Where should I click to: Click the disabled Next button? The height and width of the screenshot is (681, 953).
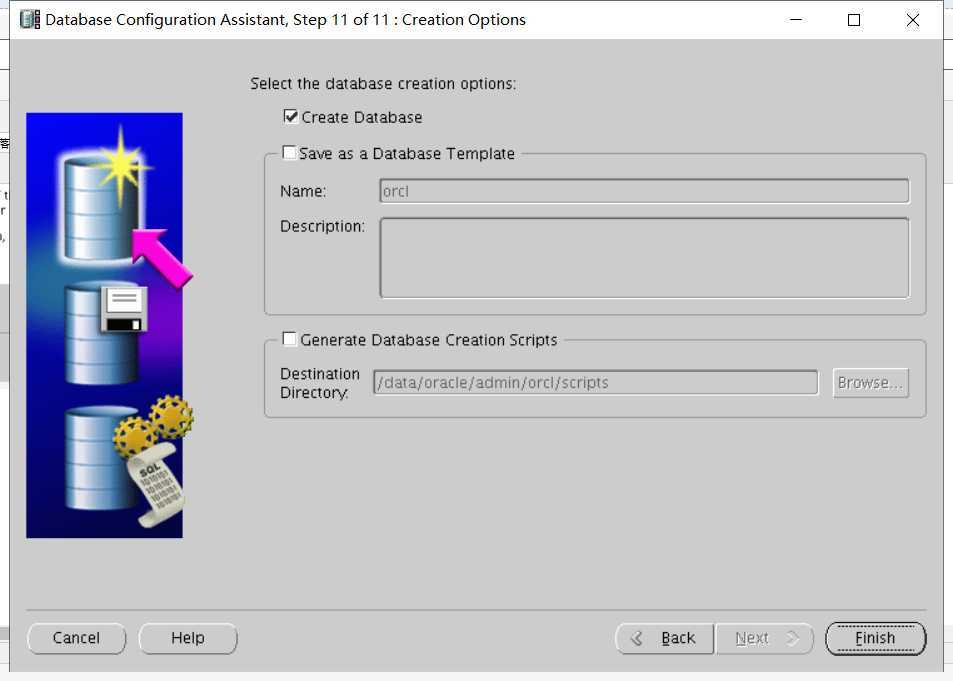765,638
